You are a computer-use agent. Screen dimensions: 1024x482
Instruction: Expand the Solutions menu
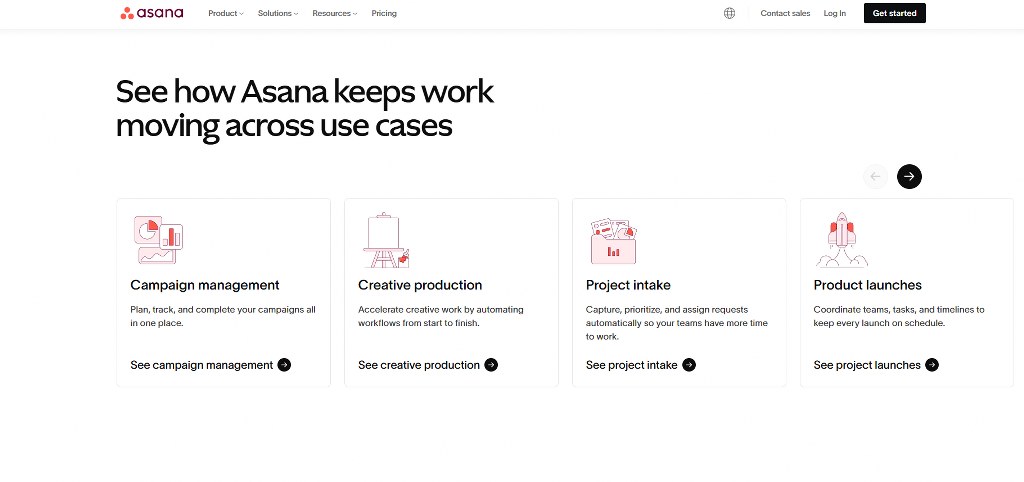click(278, 13)
